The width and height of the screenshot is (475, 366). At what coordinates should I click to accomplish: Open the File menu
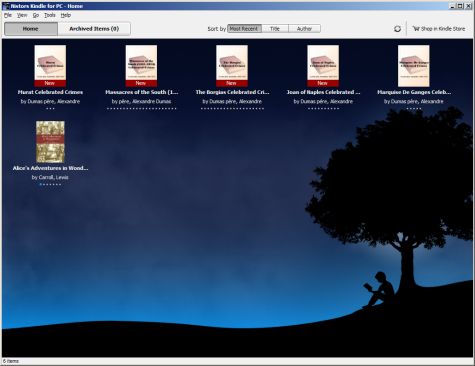point(8,15)
